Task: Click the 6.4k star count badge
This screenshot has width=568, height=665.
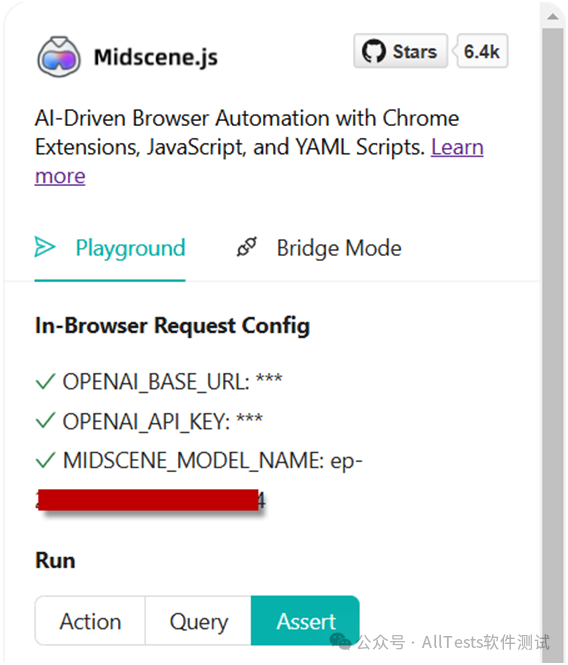Action: pyautogui.click(x=482, y=51)
